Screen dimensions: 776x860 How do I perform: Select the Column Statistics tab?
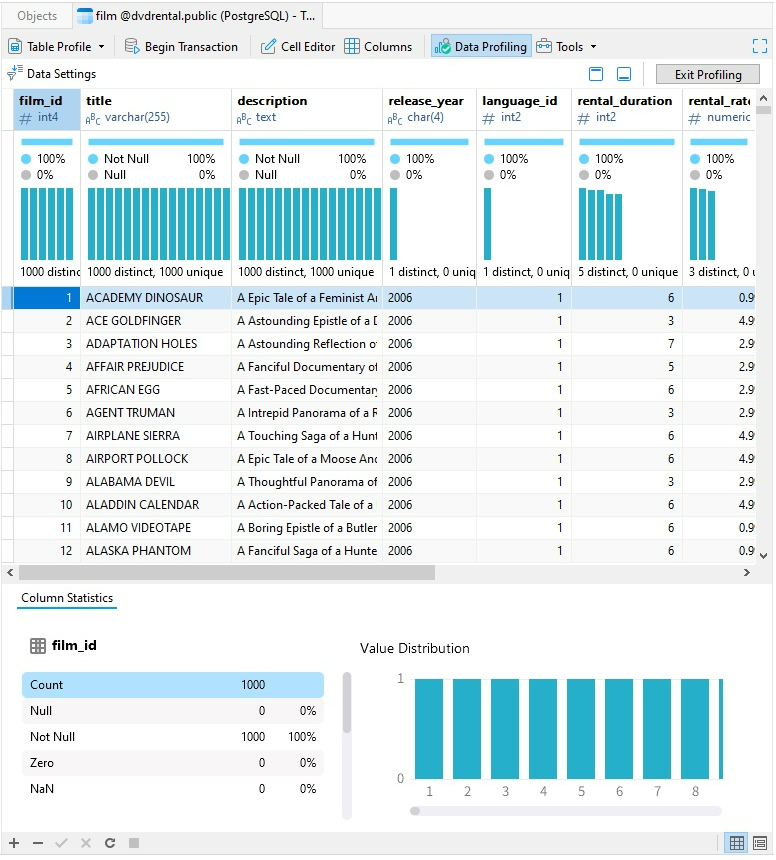tap(67, 598)
